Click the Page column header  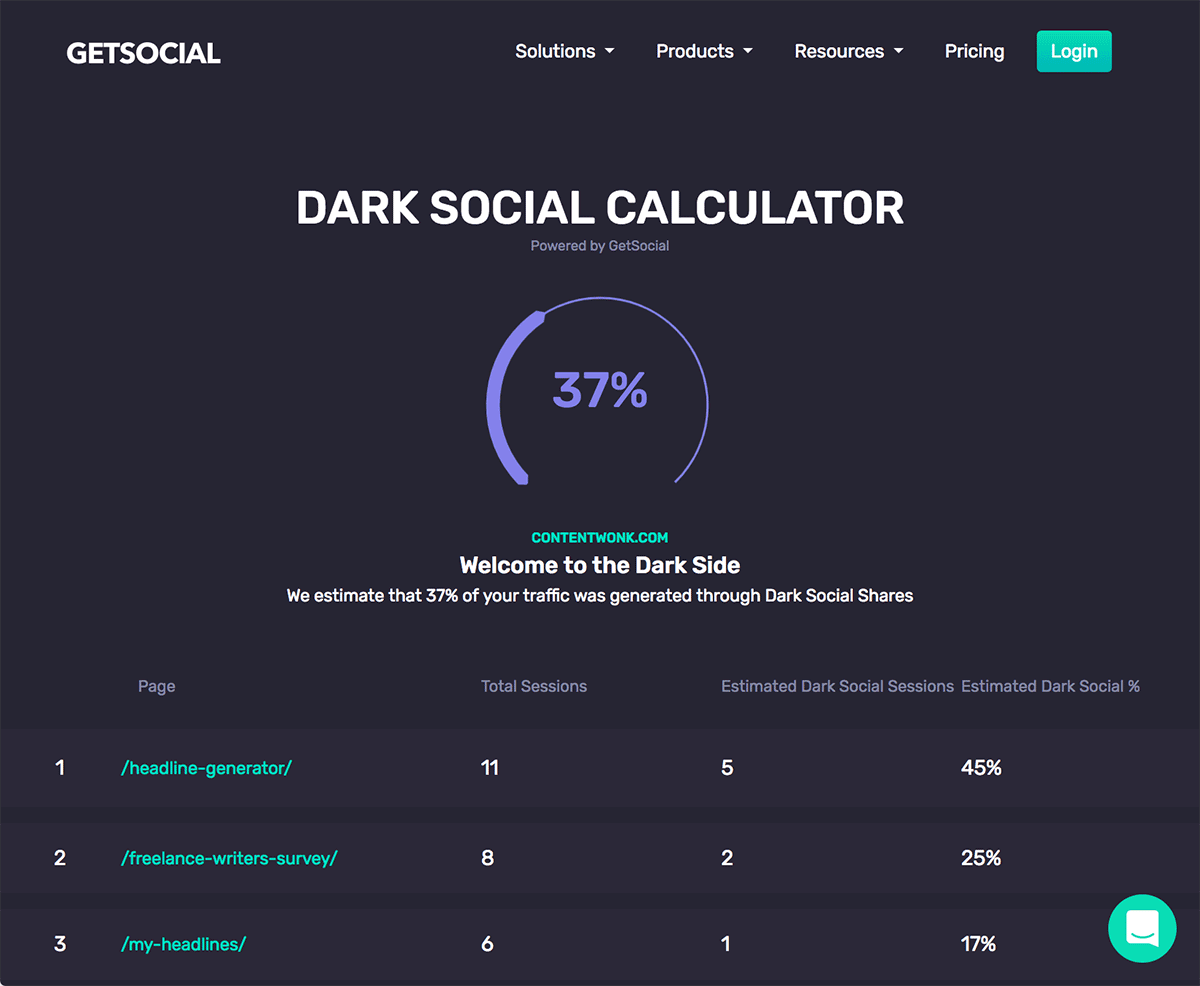157,686
